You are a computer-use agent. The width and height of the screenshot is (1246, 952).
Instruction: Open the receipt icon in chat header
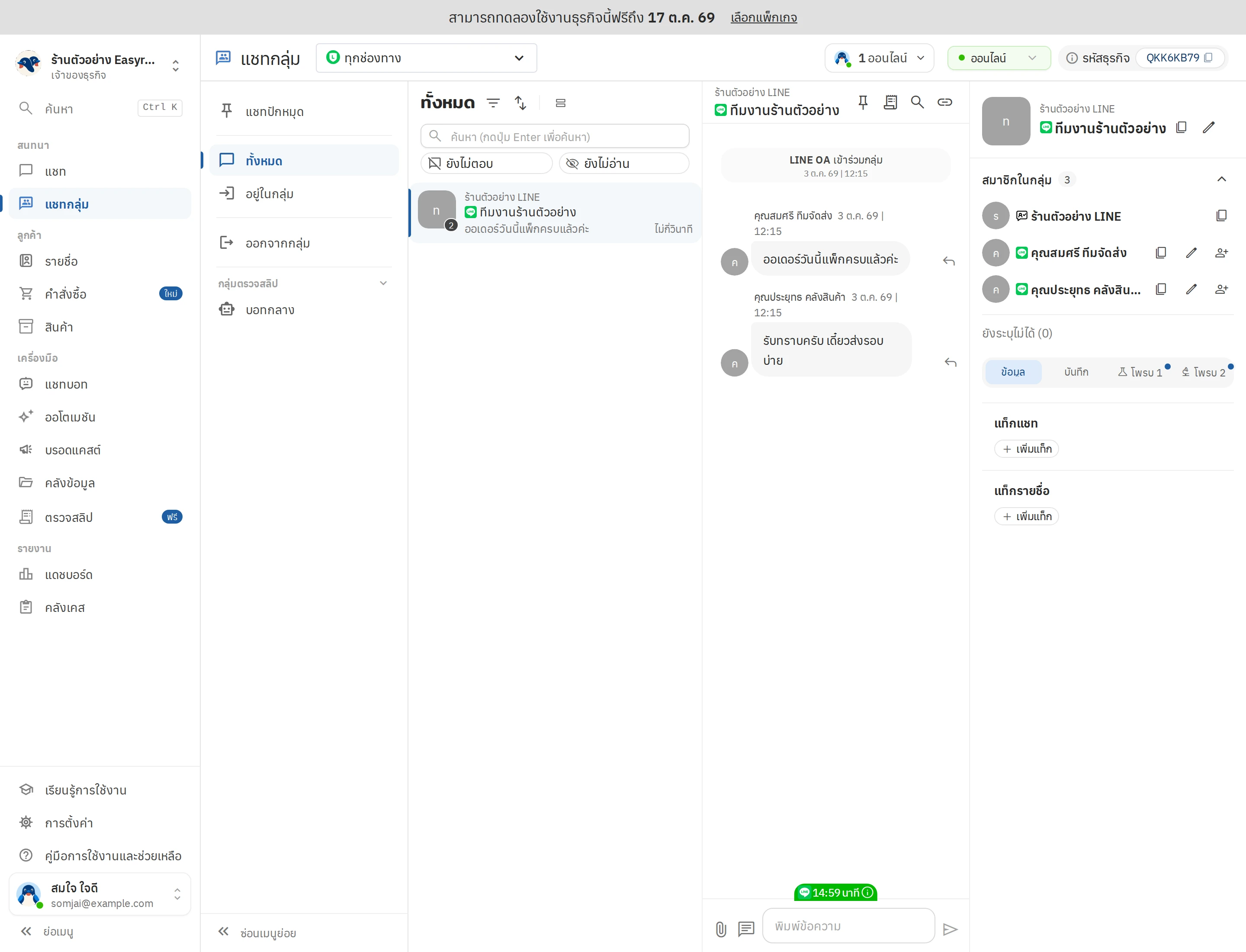click(890, 102)
